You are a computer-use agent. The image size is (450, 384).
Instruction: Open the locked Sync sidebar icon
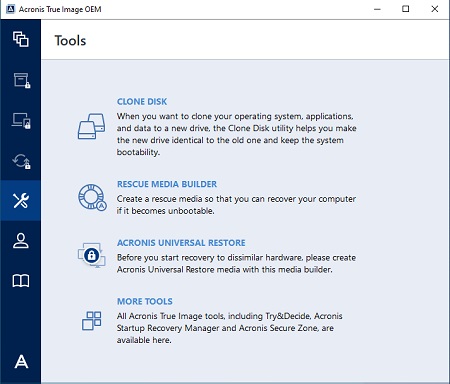click(21, 161)
